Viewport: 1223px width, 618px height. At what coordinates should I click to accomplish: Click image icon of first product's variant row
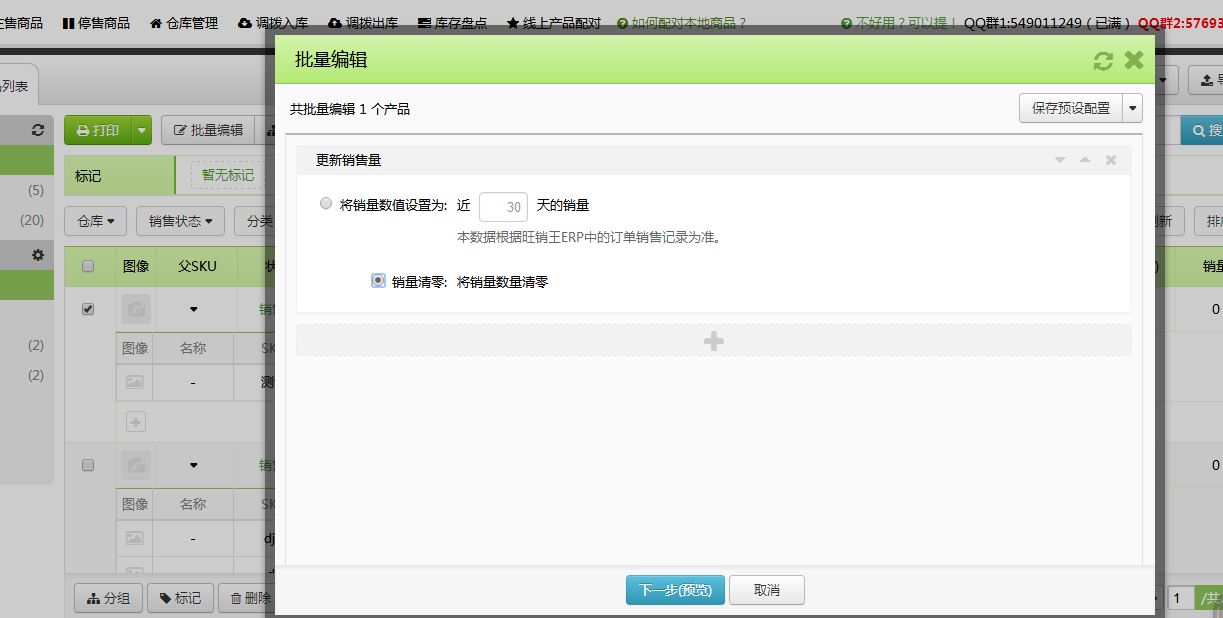135,382
